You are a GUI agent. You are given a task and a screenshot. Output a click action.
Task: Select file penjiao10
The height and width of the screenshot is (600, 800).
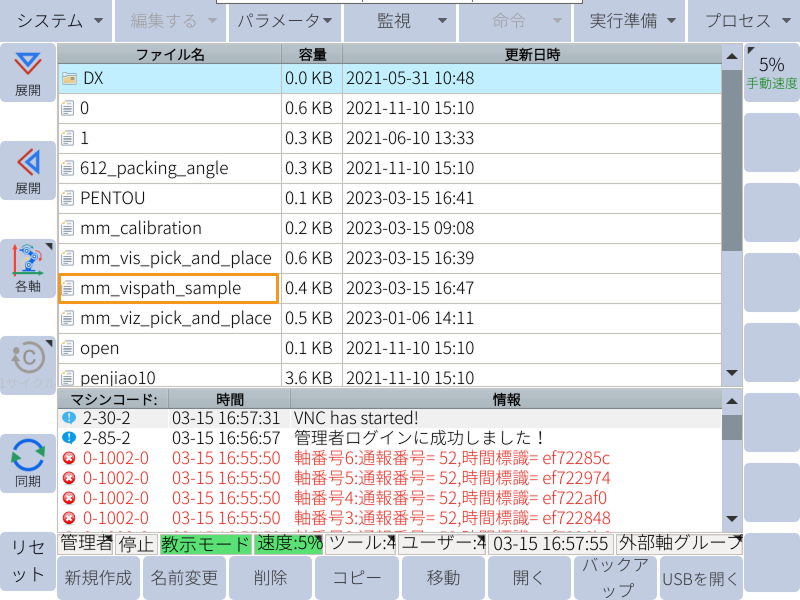[390, 376]
